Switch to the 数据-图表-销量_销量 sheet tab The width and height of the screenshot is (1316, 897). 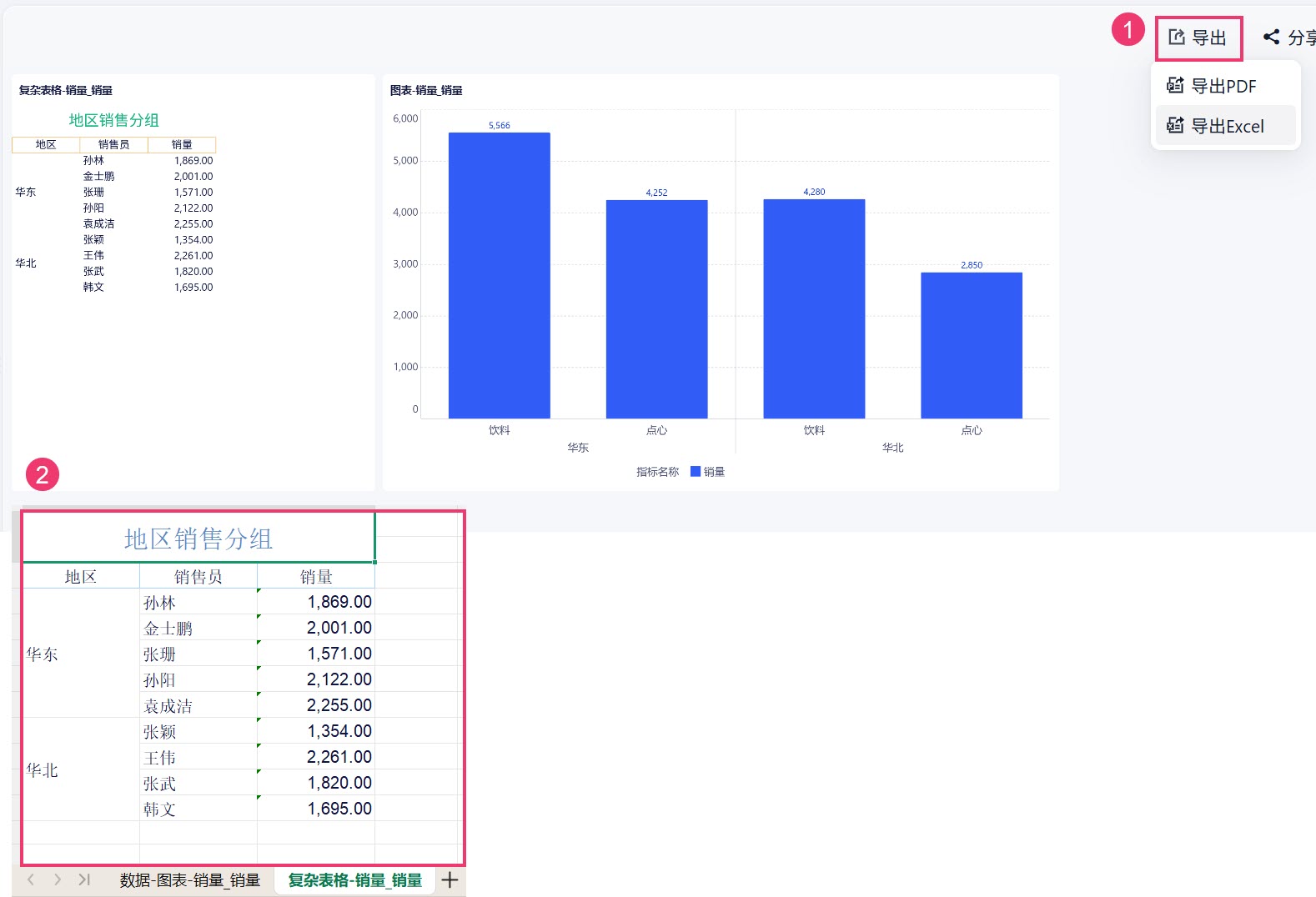click(x=190, y=880)
